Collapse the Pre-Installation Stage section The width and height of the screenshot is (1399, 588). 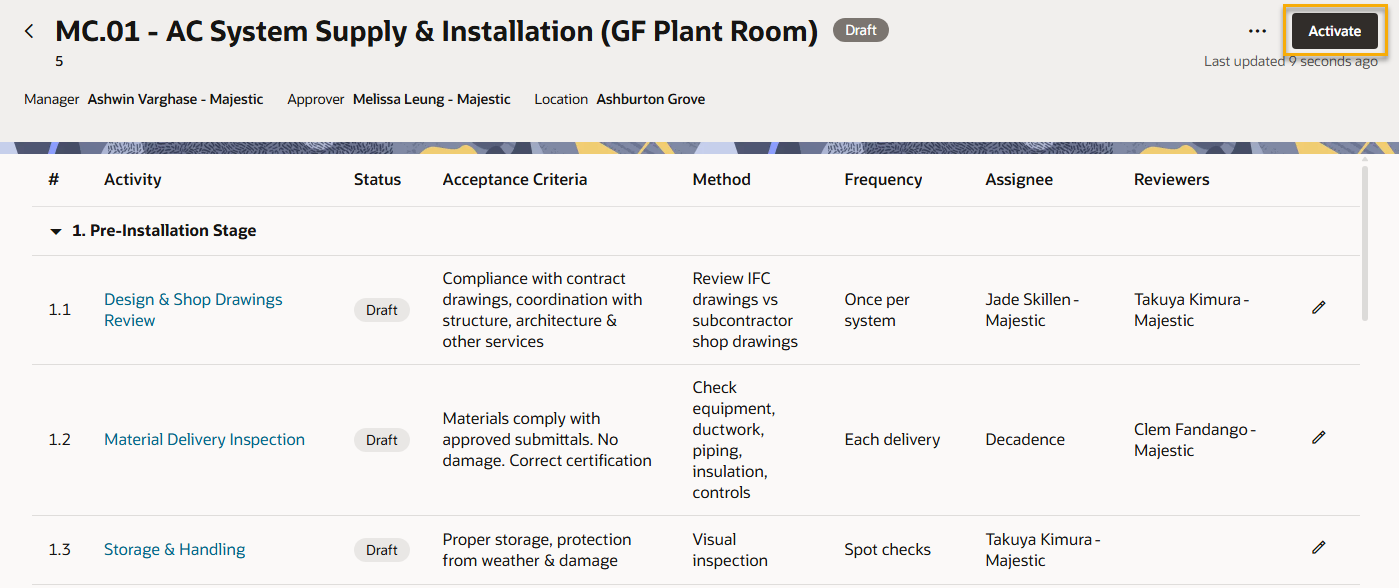coord(56,231)
